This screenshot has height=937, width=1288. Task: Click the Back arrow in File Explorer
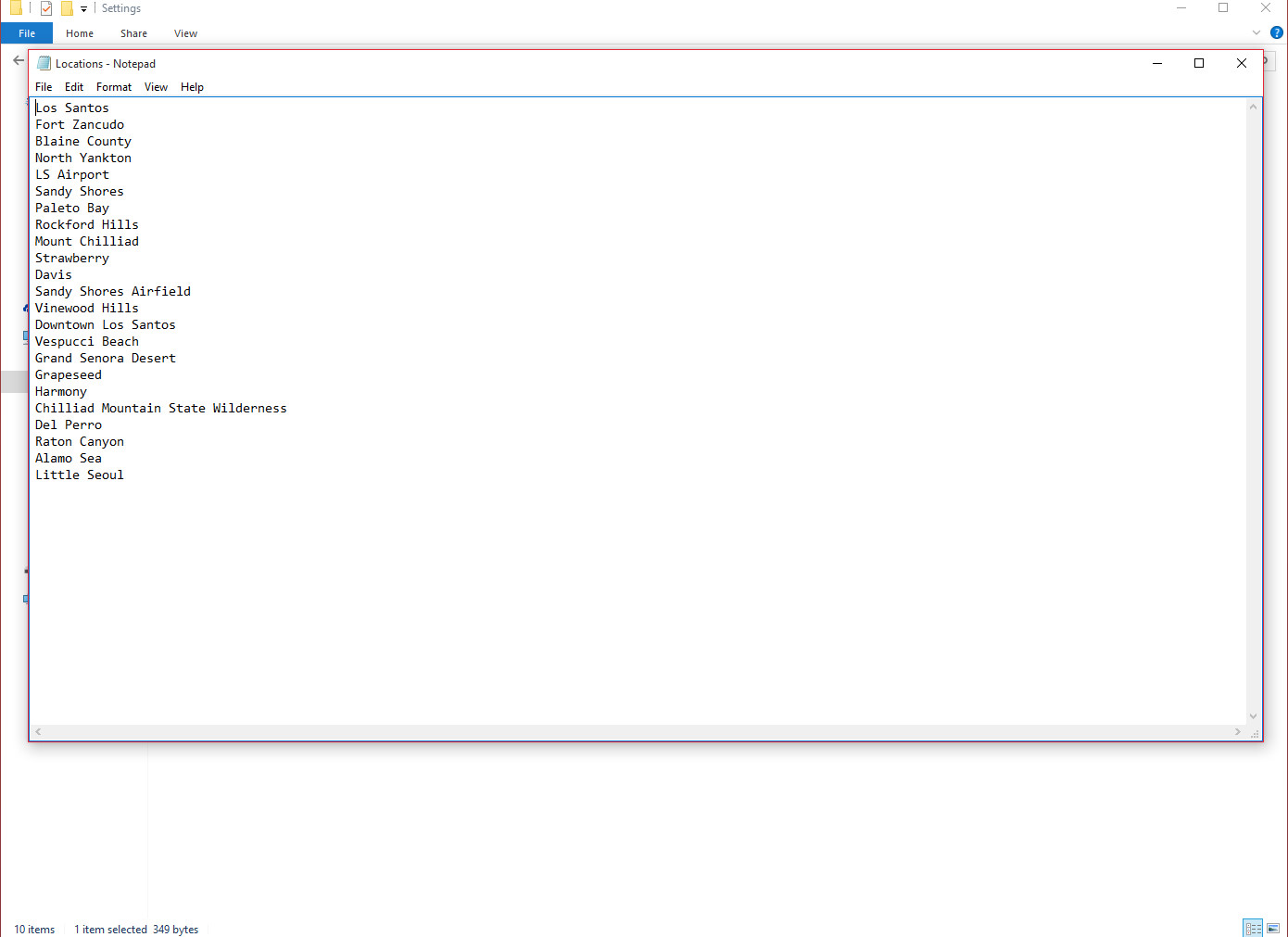tap(19, 60)
